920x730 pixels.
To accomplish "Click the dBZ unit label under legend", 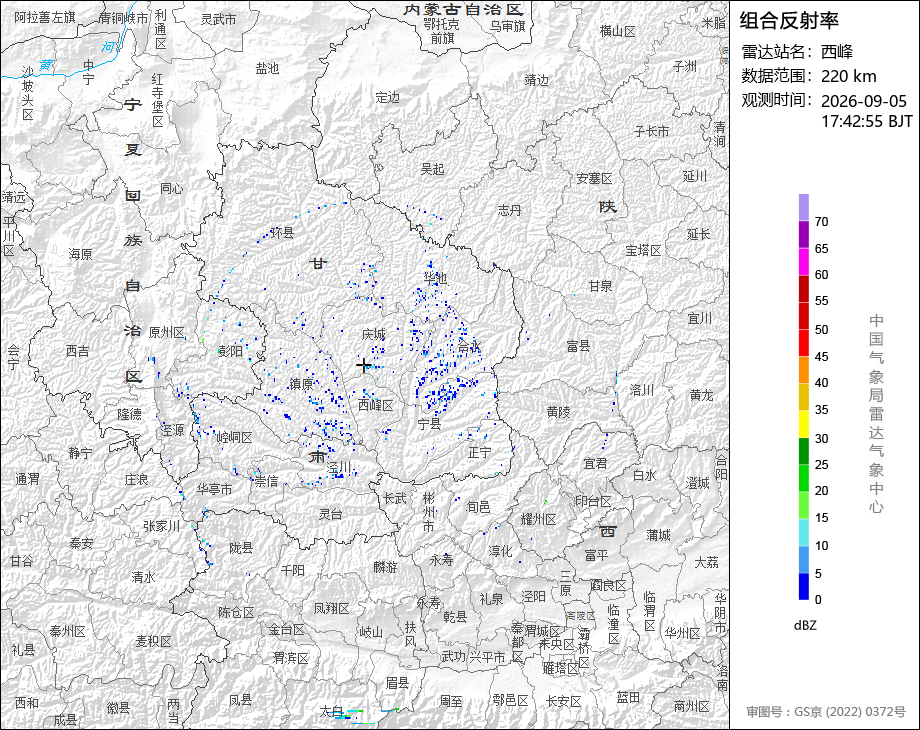I will (805, 625).
